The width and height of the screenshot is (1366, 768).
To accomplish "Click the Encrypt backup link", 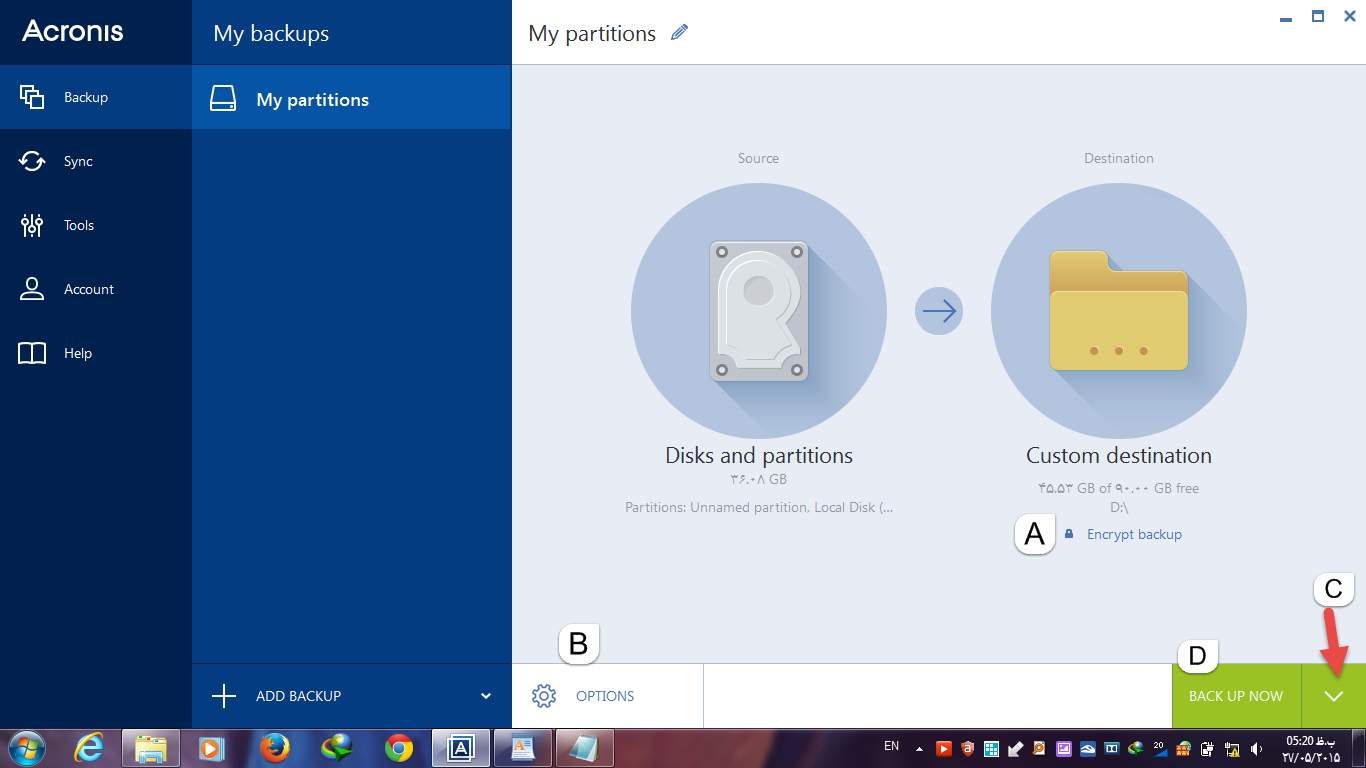I will (x=1134, y=534).
